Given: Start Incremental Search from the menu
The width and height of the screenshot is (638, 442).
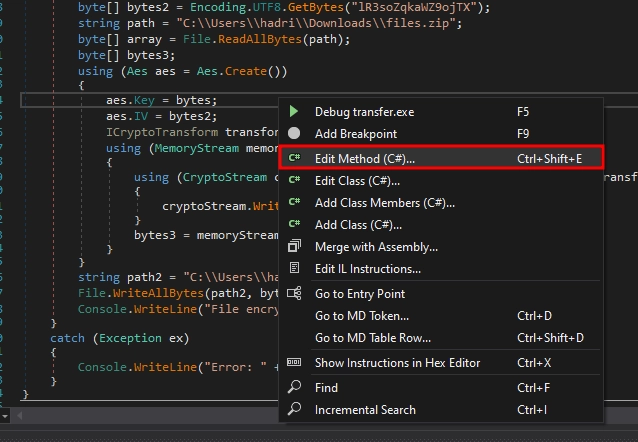Looking at the screenshot, I should 365,410.
